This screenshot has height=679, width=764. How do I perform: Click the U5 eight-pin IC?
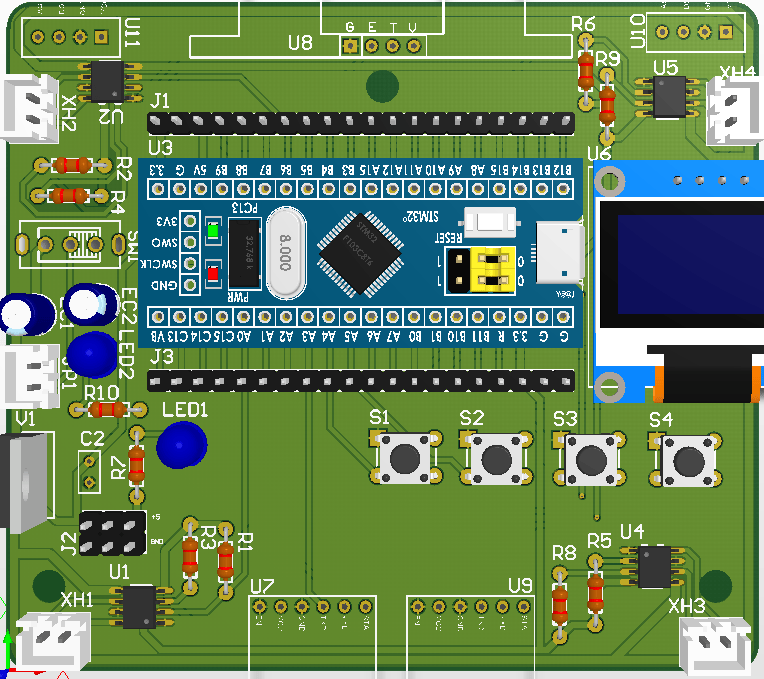click(x=669, y=97)
